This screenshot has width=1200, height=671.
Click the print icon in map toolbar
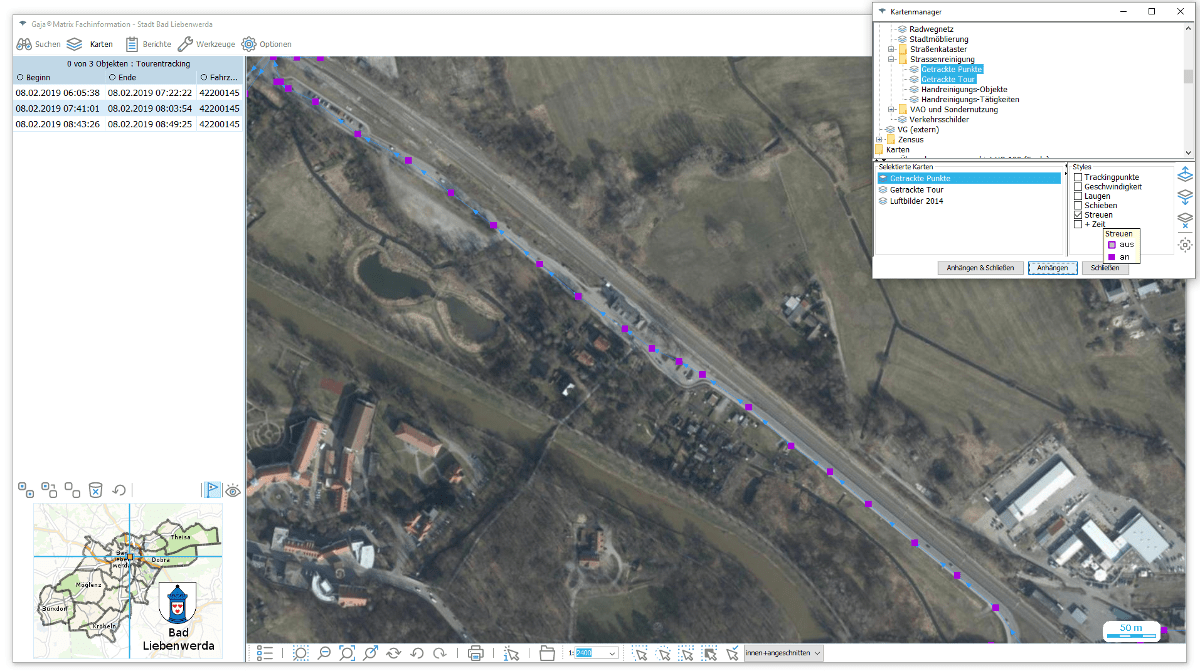click(x=476, y=653)
